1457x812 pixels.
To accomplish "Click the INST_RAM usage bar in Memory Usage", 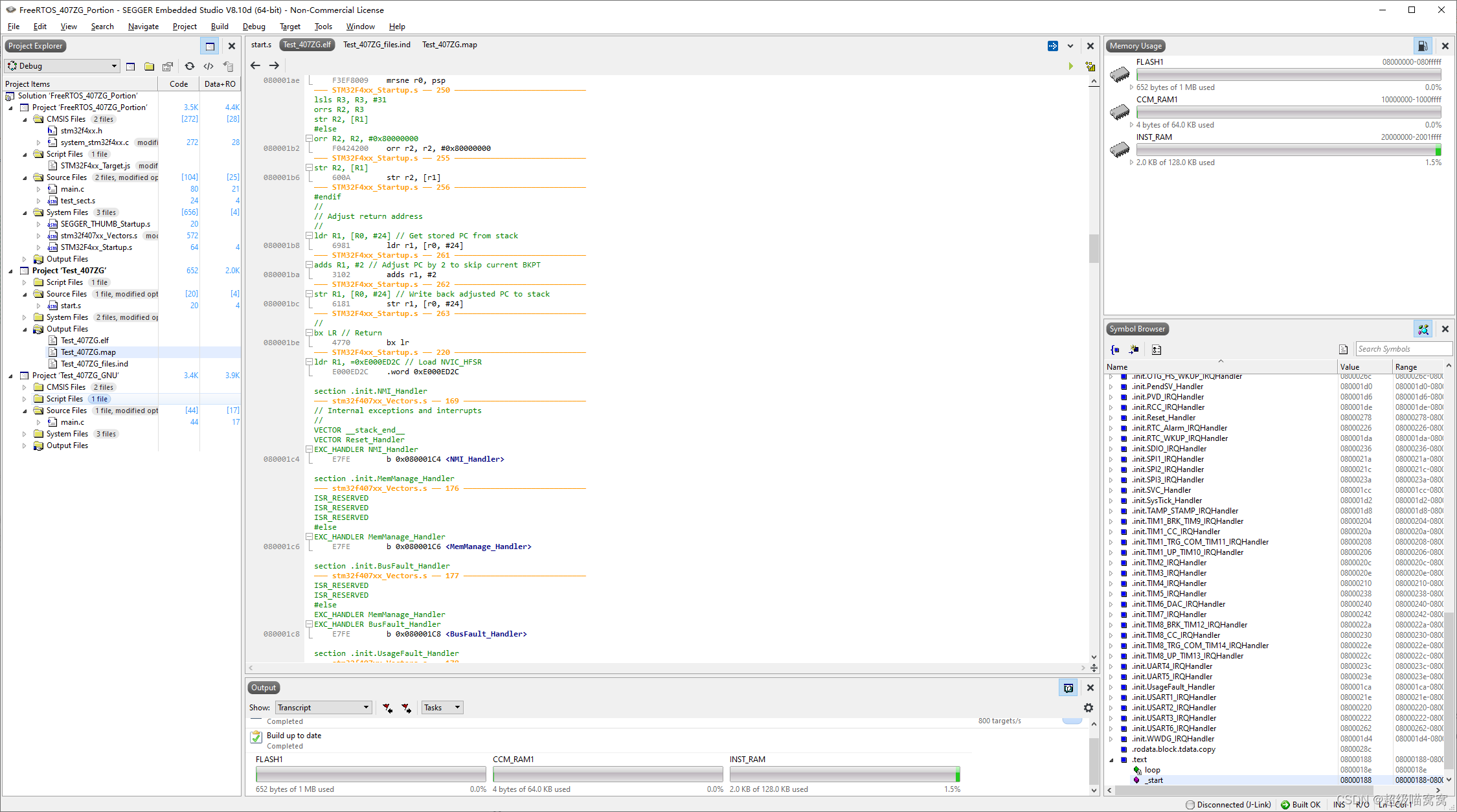I will click(x=1289, y=150).
